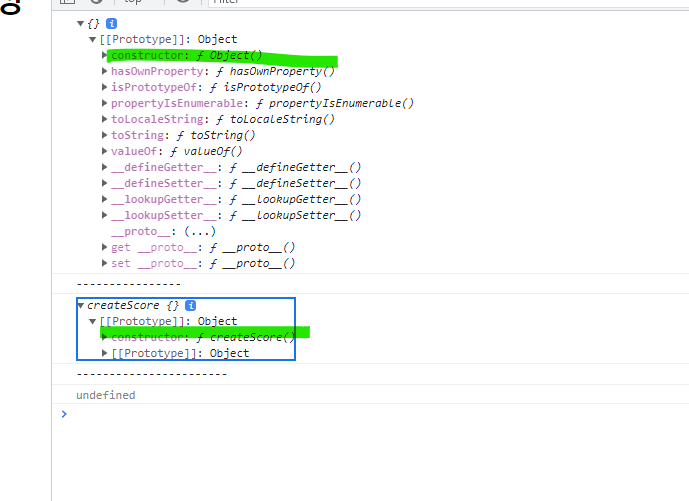Expand the propertyIsEnumerable function entry
The width and height of the screenshot is (689, 501).
pos(104,103)
